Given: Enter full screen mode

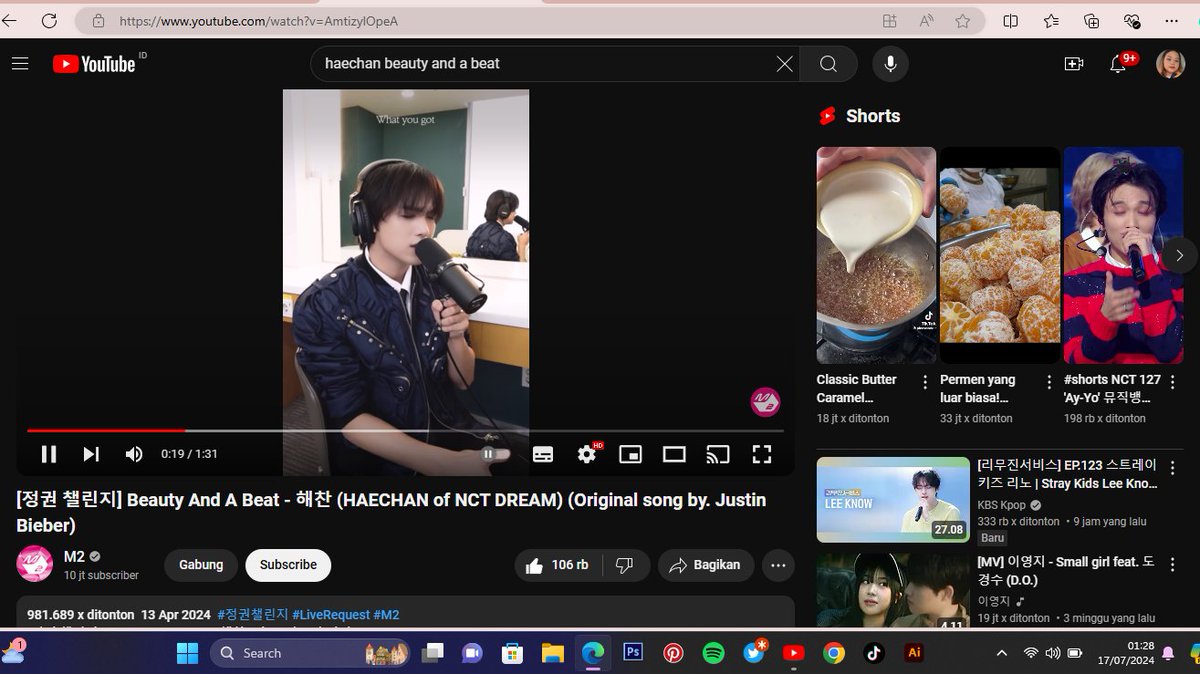Looking at the screenshot, I should [762, 454].
